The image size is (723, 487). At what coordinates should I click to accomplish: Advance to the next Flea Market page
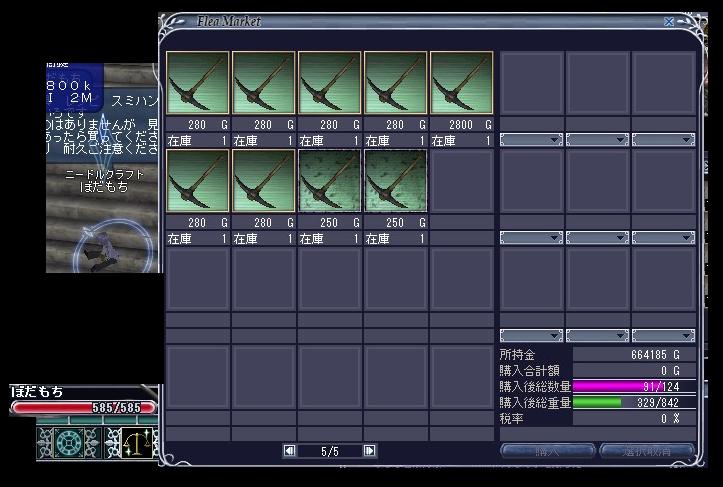[370, 451]
